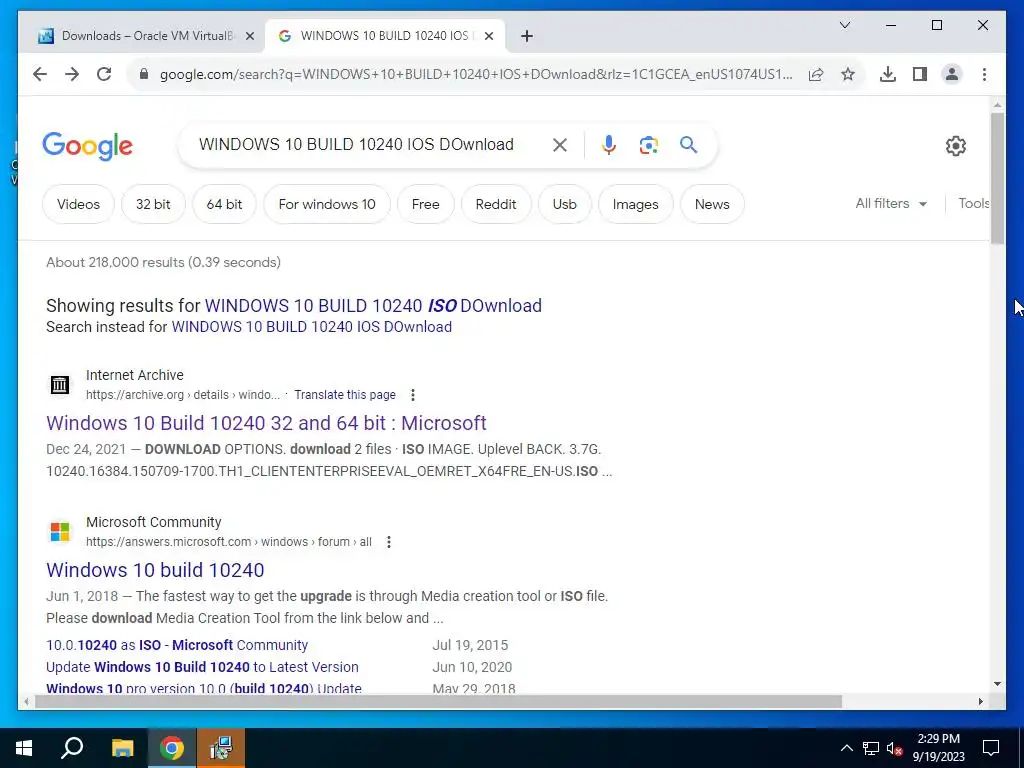Image resolution: width=1024 pixels, height=768 pixels.
Task: Close the Downloads – Oracle VM VirtualBox tab
Action: 249,37
